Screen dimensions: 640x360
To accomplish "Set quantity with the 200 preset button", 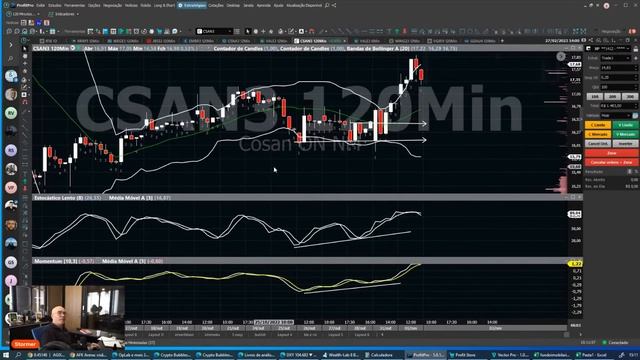I will click(612, 97).
